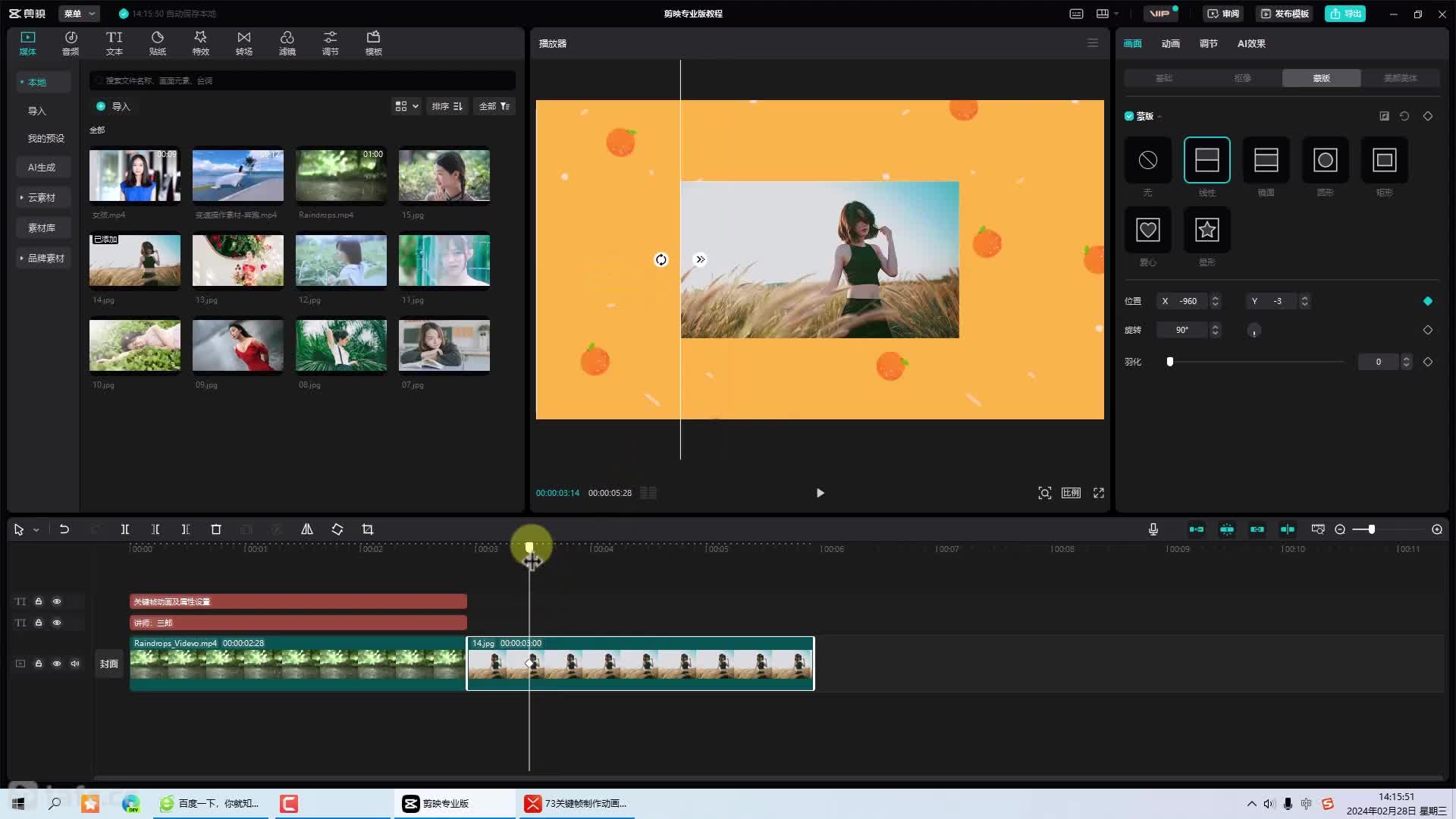The width and height of the screenshot is (1456, 819).
Task: Click the undo arrow in timeline toolbar
Action: click(x=64, y=529)
